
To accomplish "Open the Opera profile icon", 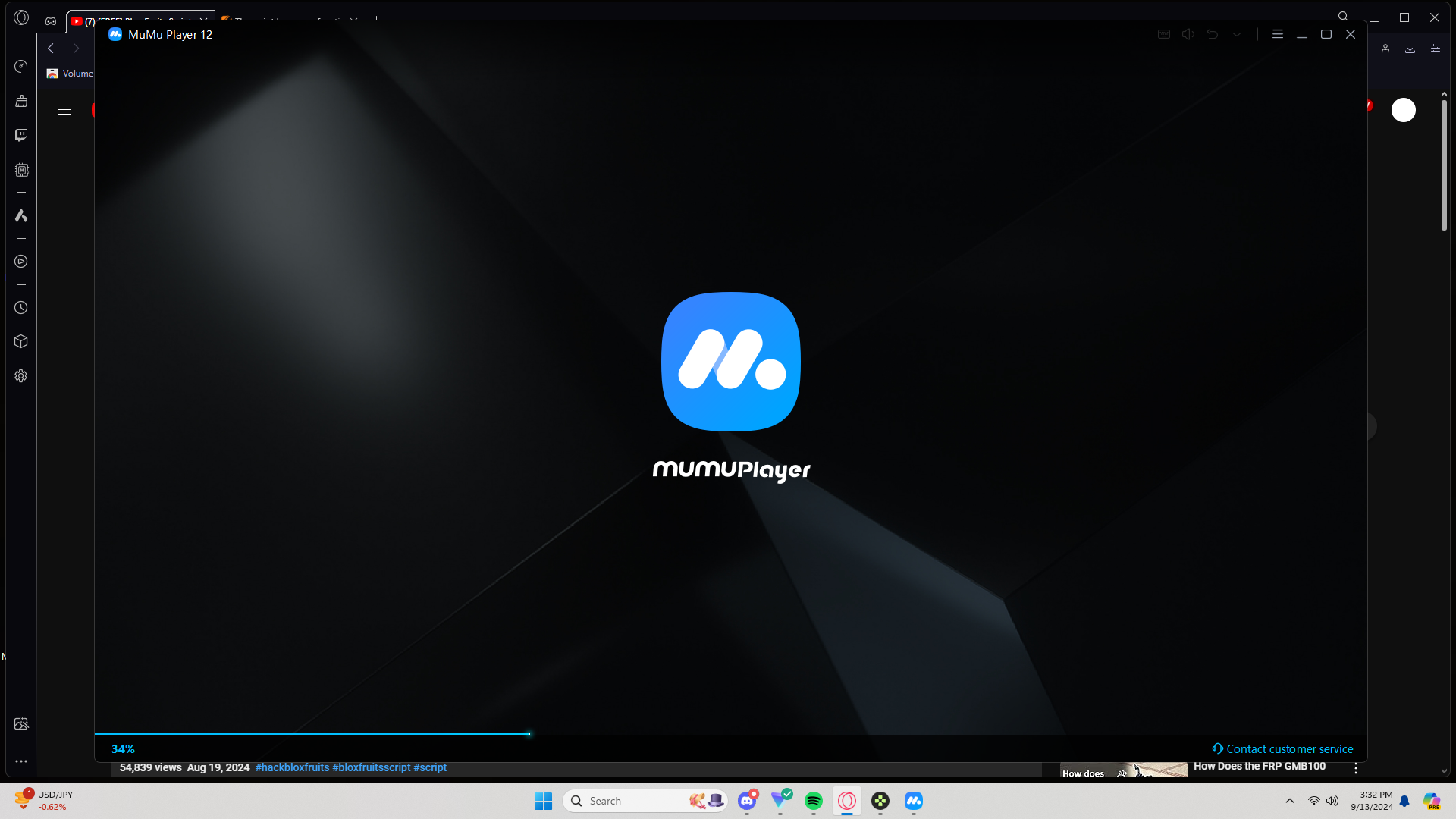I will click(x=1385, y=49).
